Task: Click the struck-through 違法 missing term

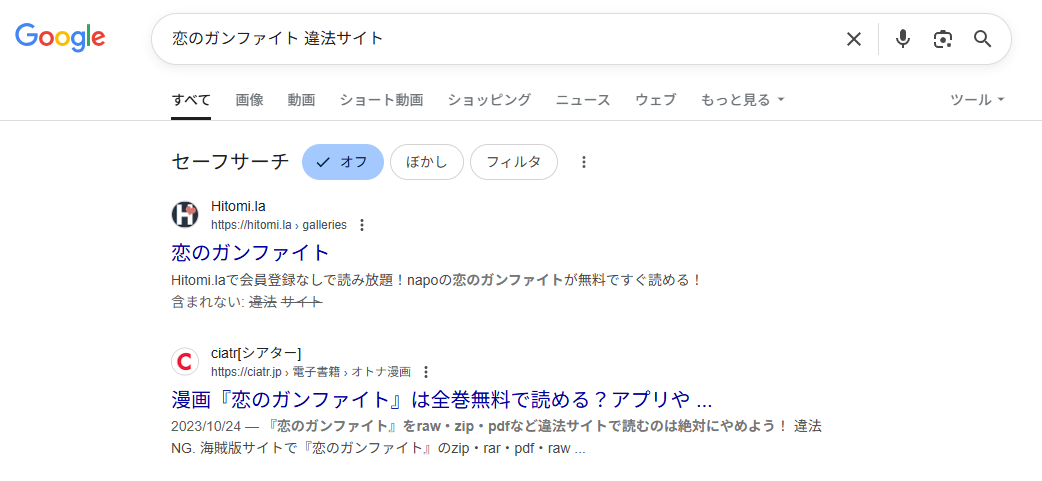Action: pos(262,302)
